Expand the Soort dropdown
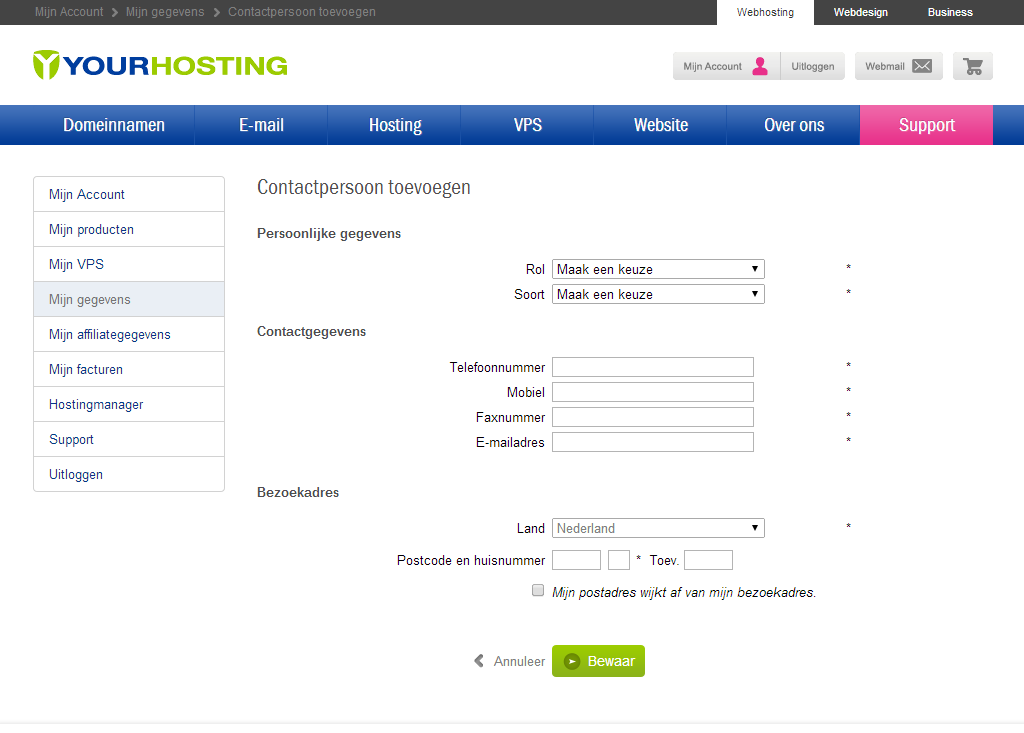The width and height of the screenshot is (1024, 733). 658,294
